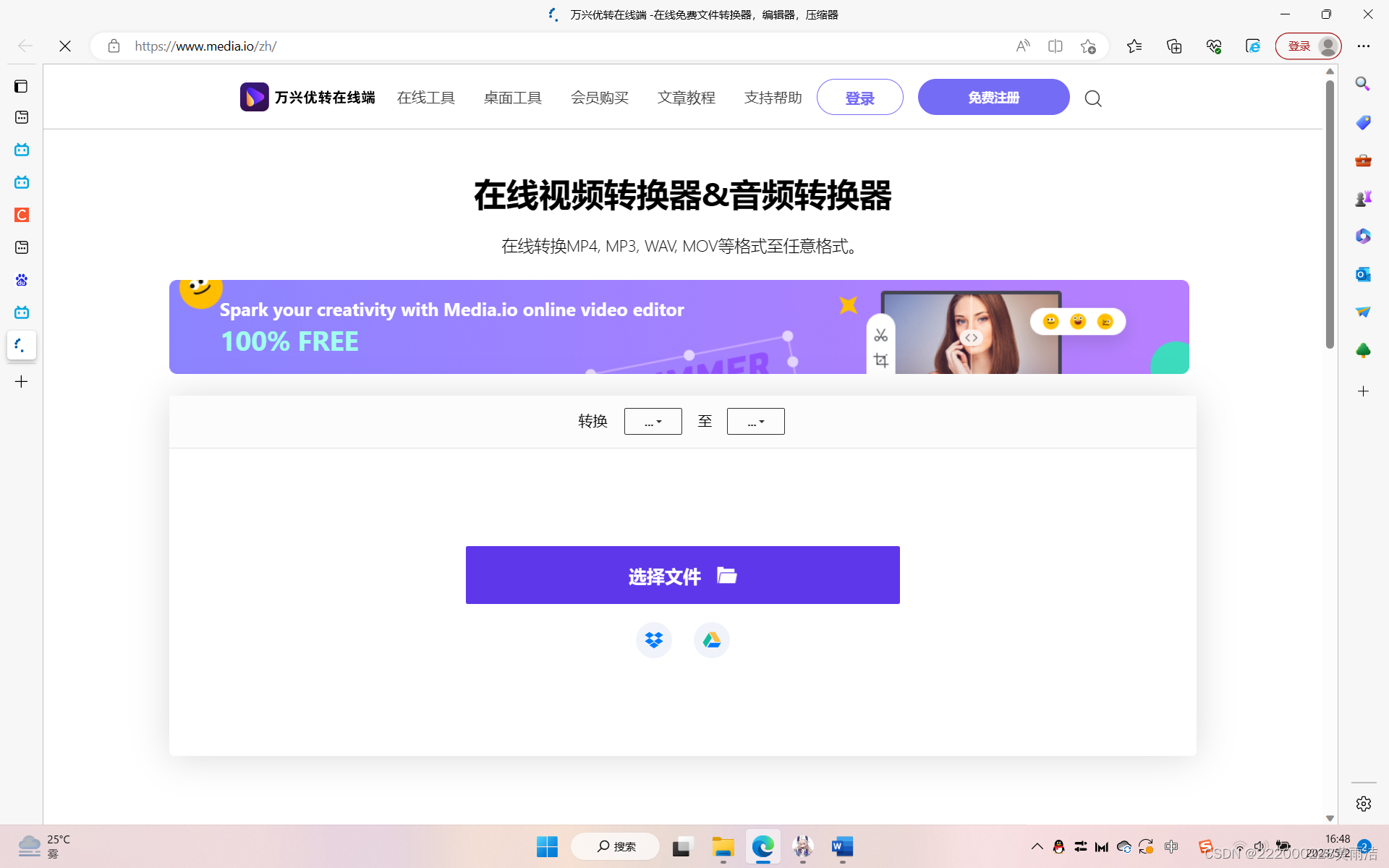Open Word from the Windows taskbar
The height and width of the screenshot is (868, 1389).
click(842, 846)
